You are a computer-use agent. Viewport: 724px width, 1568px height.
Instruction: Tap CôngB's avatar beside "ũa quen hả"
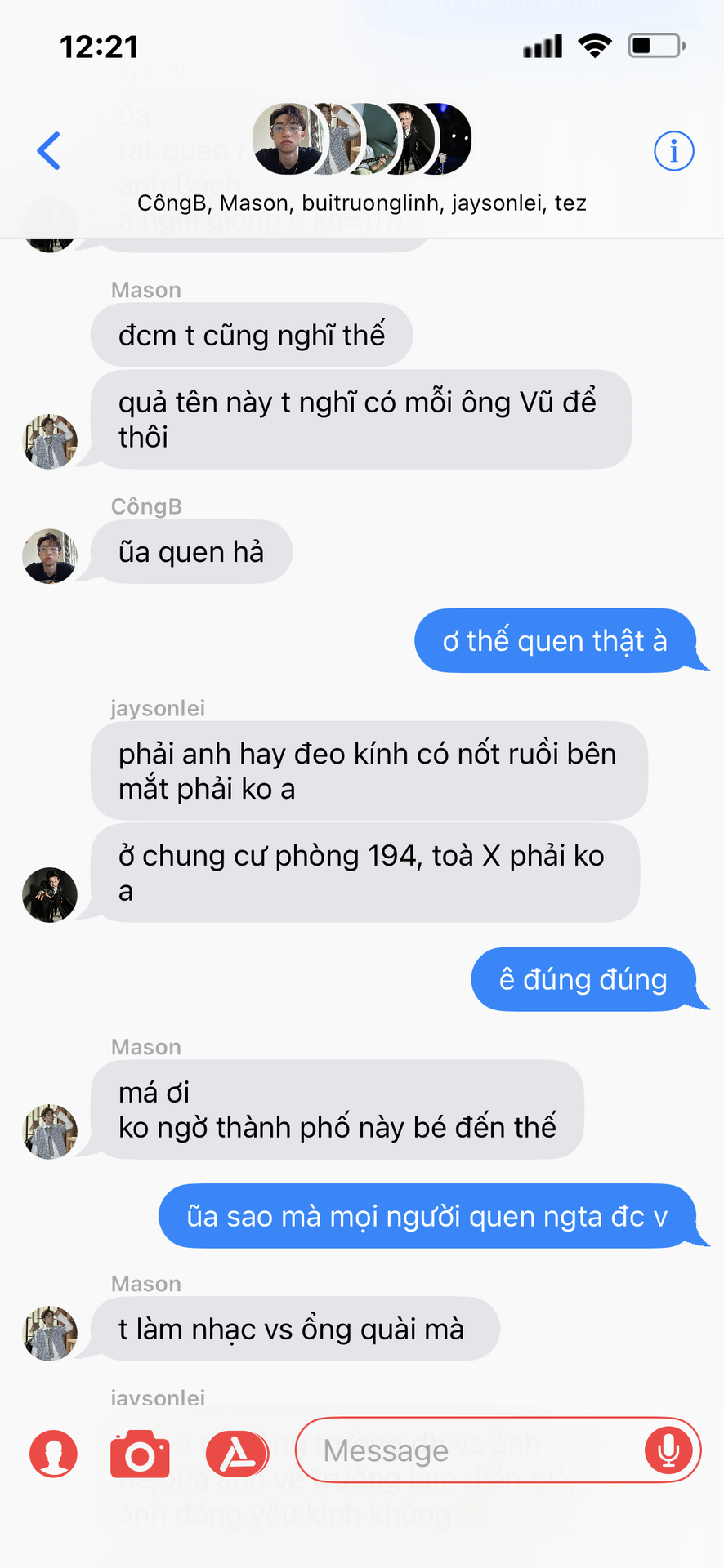click(50, 556)
